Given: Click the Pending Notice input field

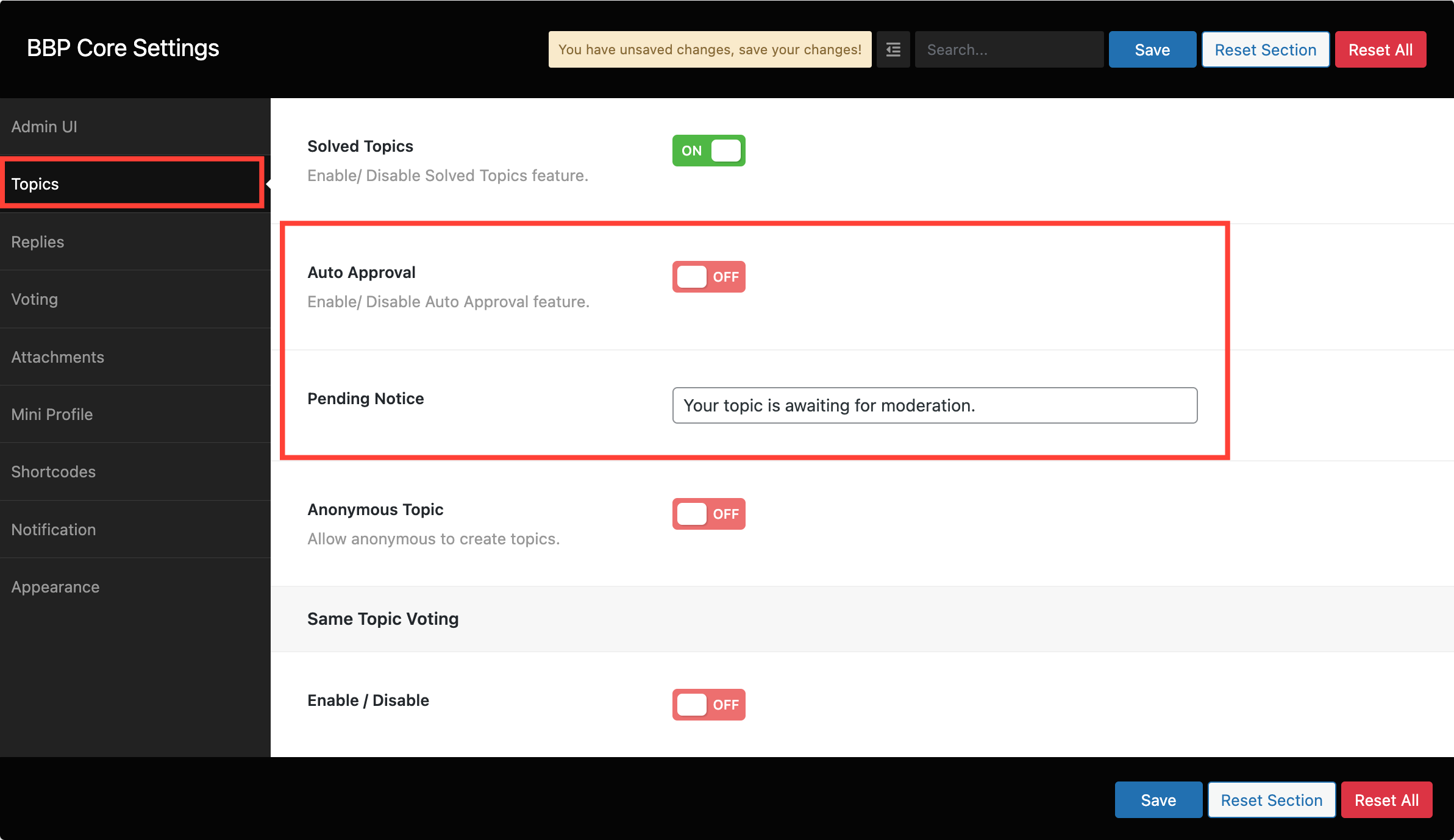Looking at the screenshot, I should tap(935, 405).
